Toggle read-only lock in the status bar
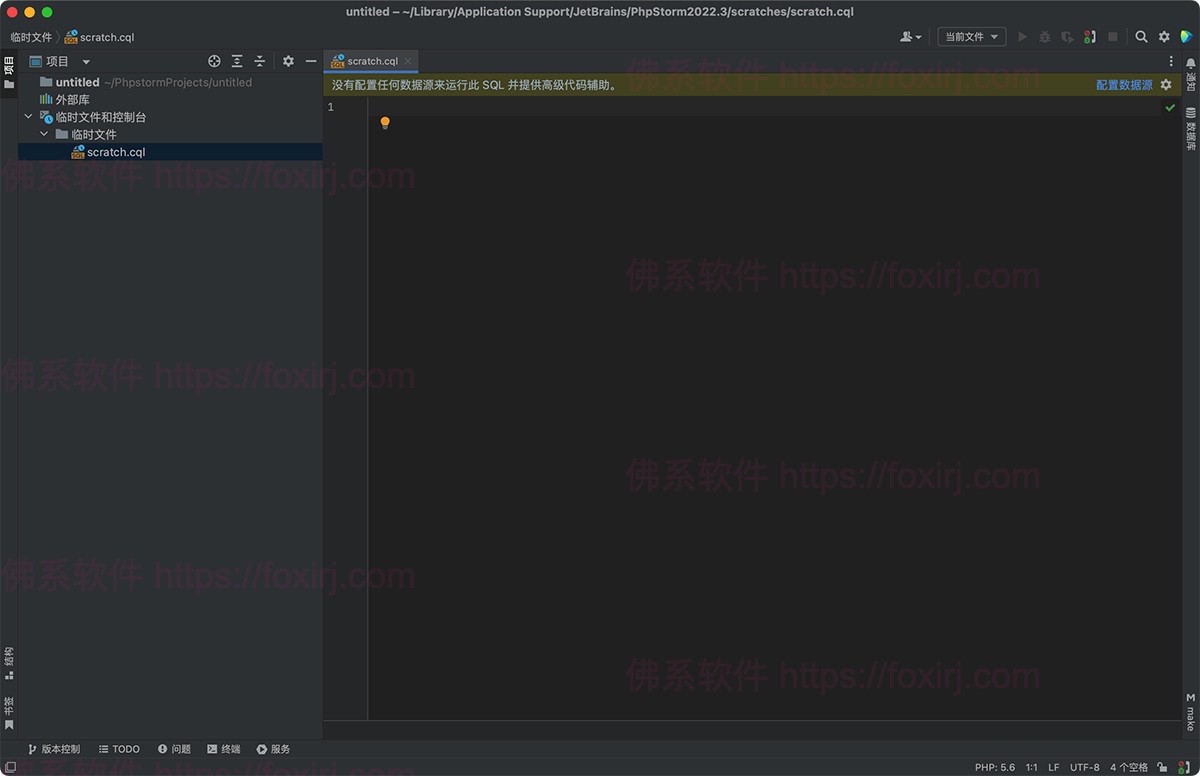Viewport: 1200px width, 776px height. click(x=1162, y=767)
